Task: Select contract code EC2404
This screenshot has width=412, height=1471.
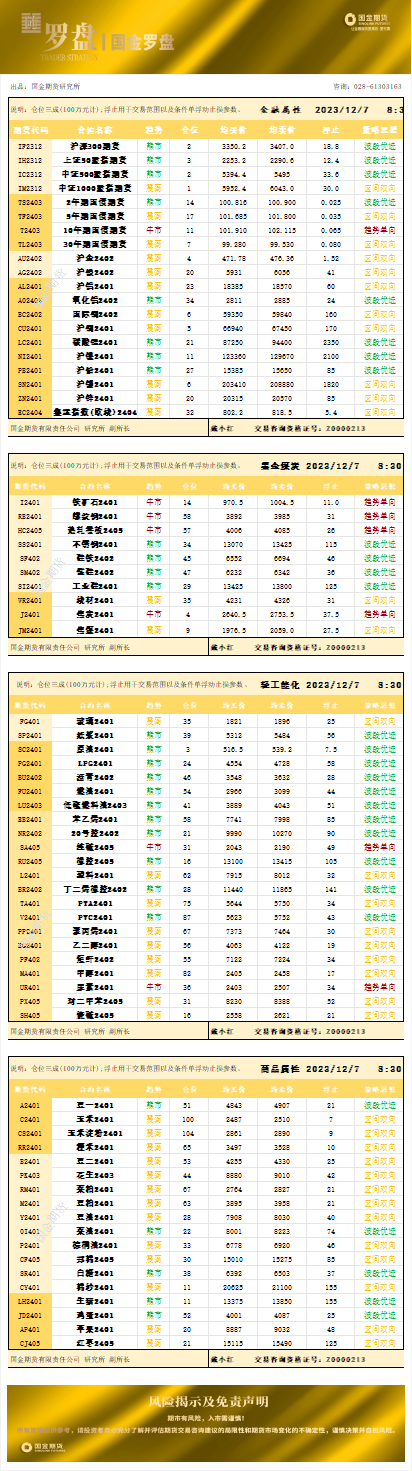Action: coord(30,412)
